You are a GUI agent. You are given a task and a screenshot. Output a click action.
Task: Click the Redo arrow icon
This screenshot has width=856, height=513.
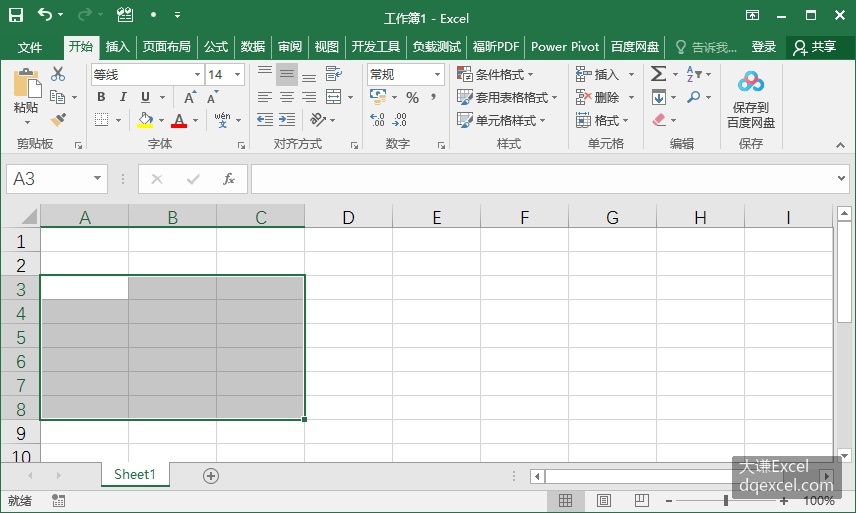click(85, 15)
